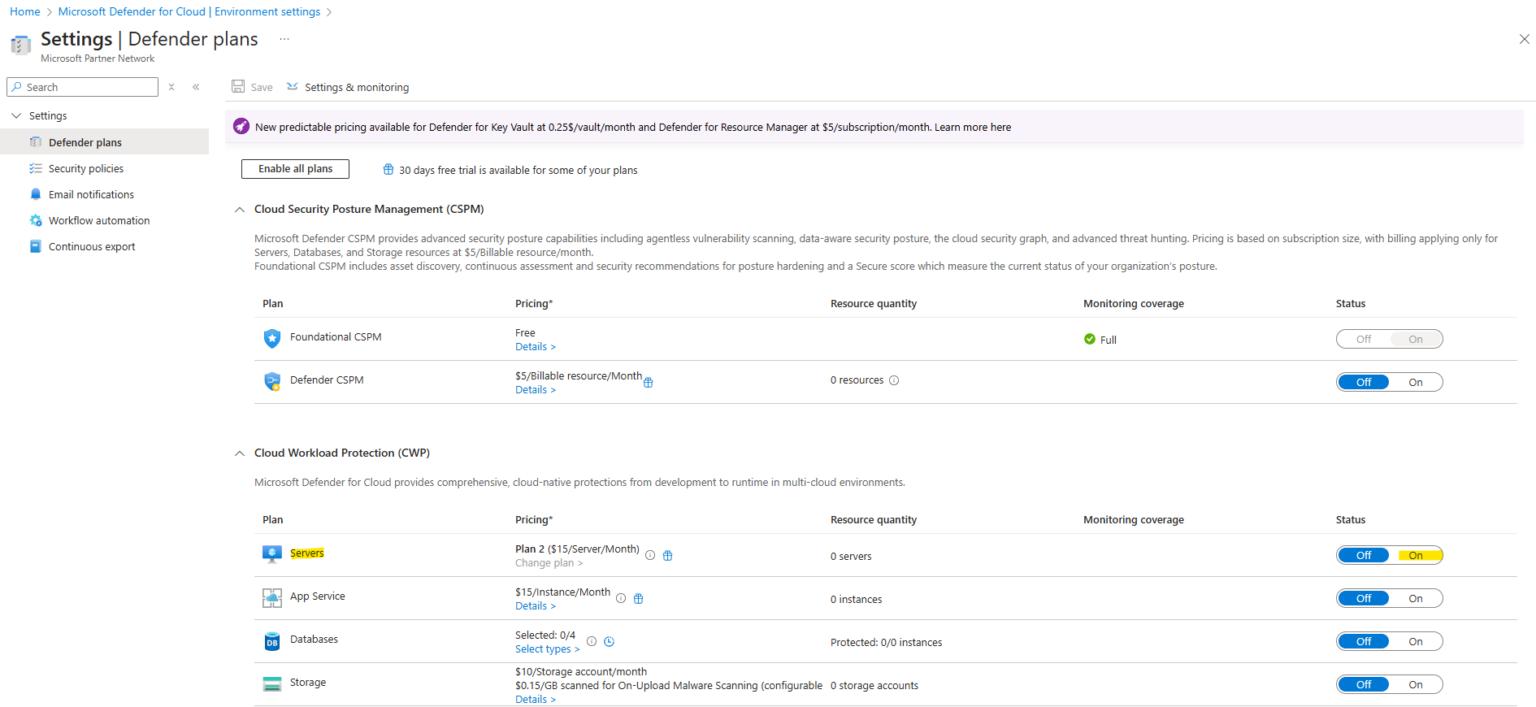Open the Learn more here link
This screenshot has height=707, width=1536.
pos(974,127)
